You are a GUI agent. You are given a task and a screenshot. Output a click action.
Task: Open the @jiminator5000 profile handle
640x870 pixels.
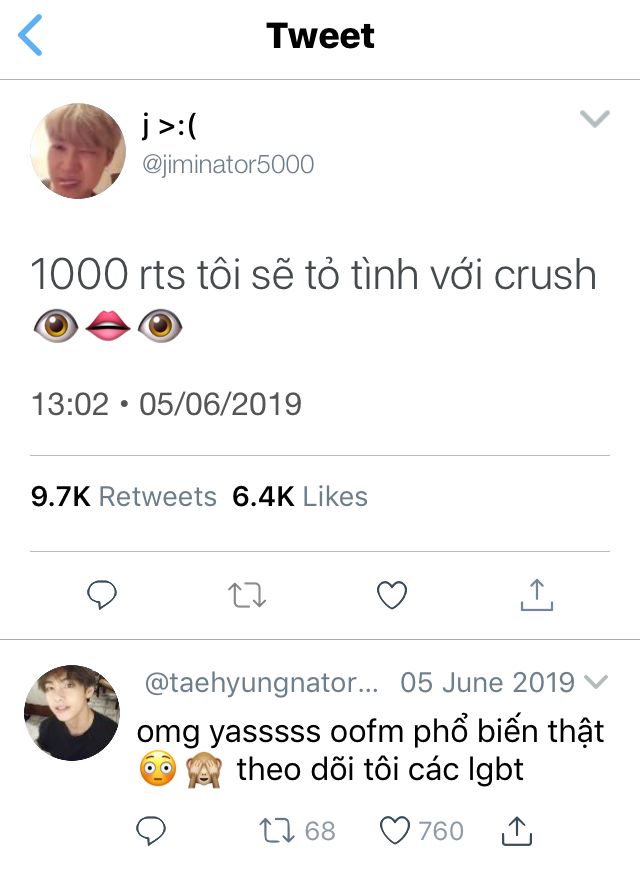(x=228, y=164)
